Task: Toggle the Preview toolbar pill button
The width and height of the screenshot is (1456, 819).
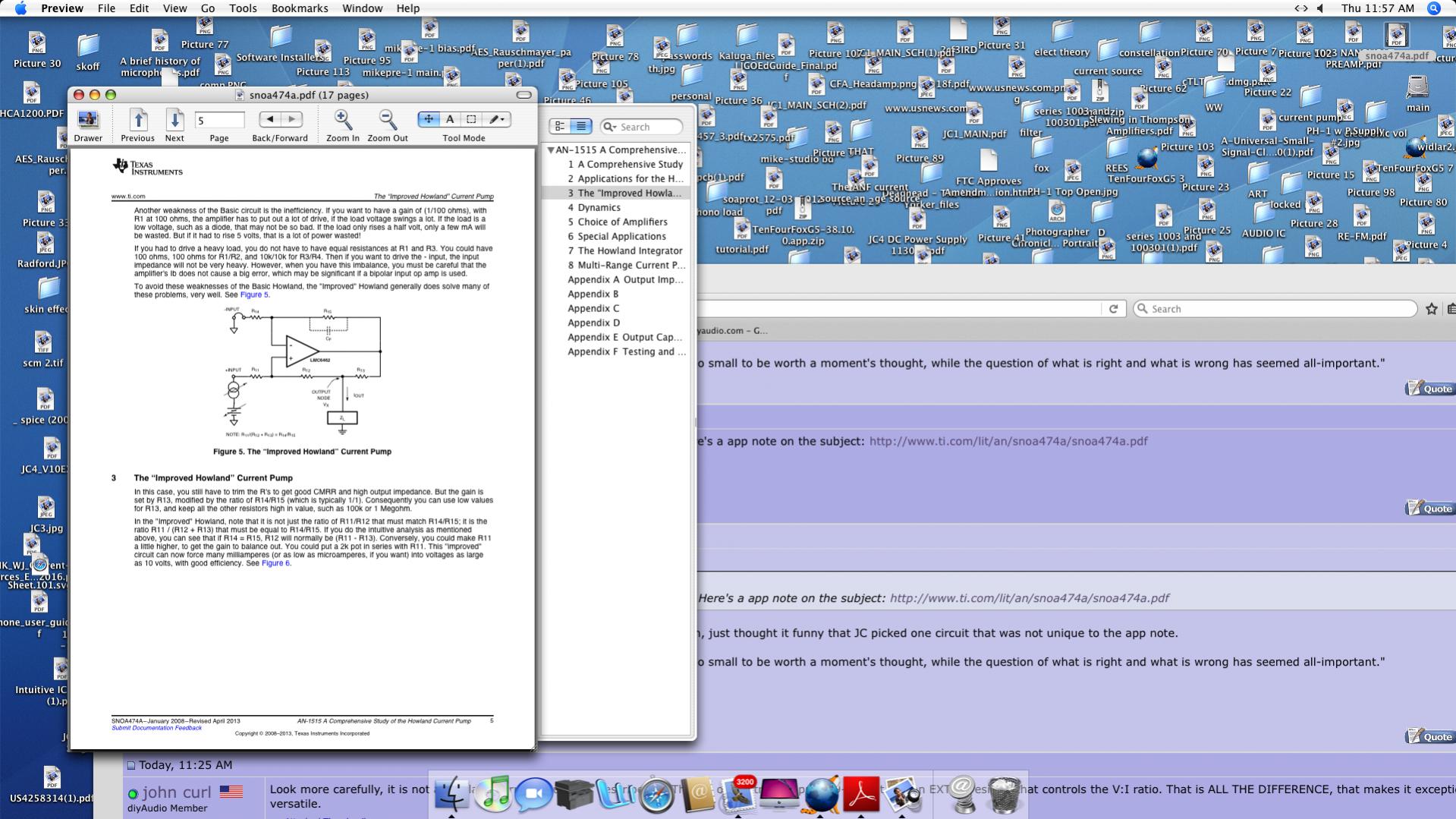Action: pyautogui.click(x=524, y=95)
